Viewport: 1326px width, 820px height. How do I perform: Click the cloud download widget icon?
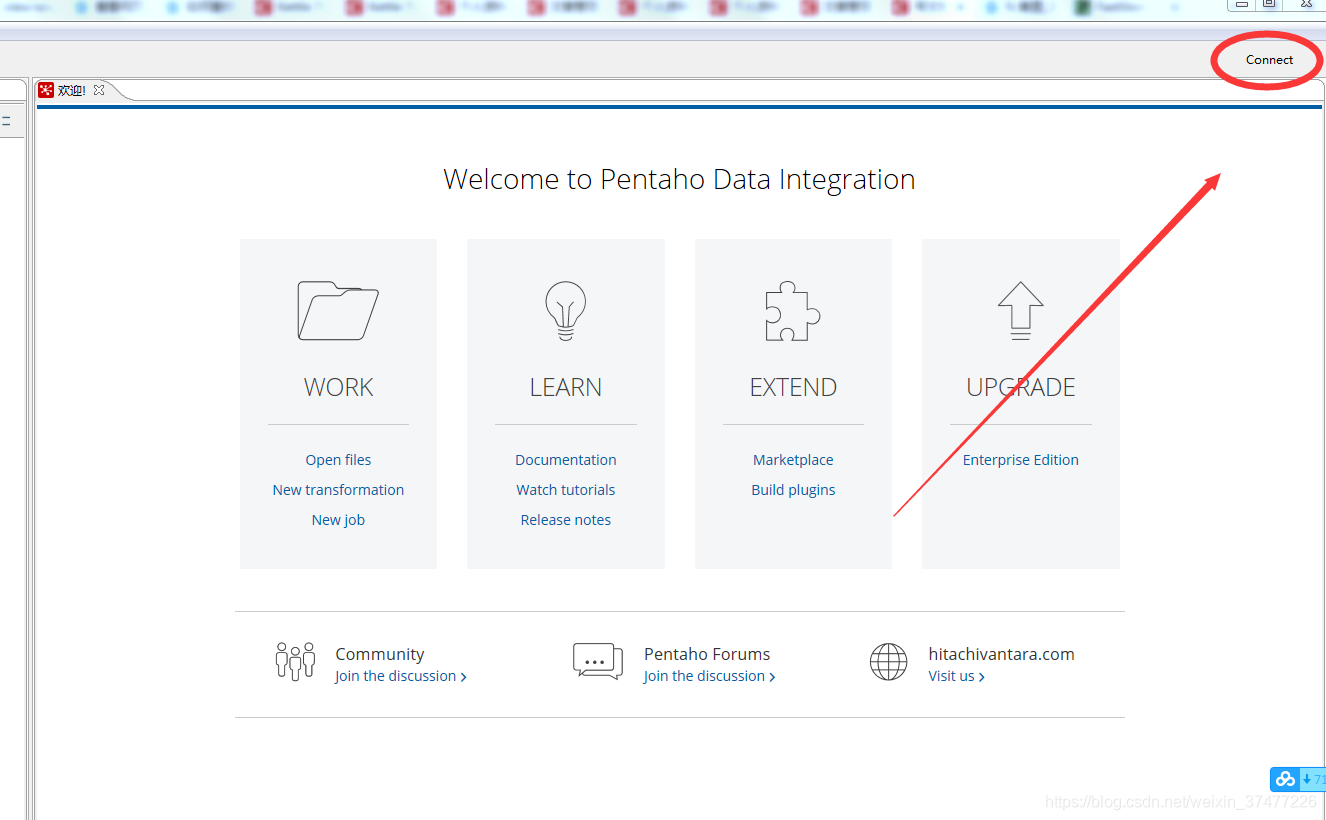[1285, 779]
